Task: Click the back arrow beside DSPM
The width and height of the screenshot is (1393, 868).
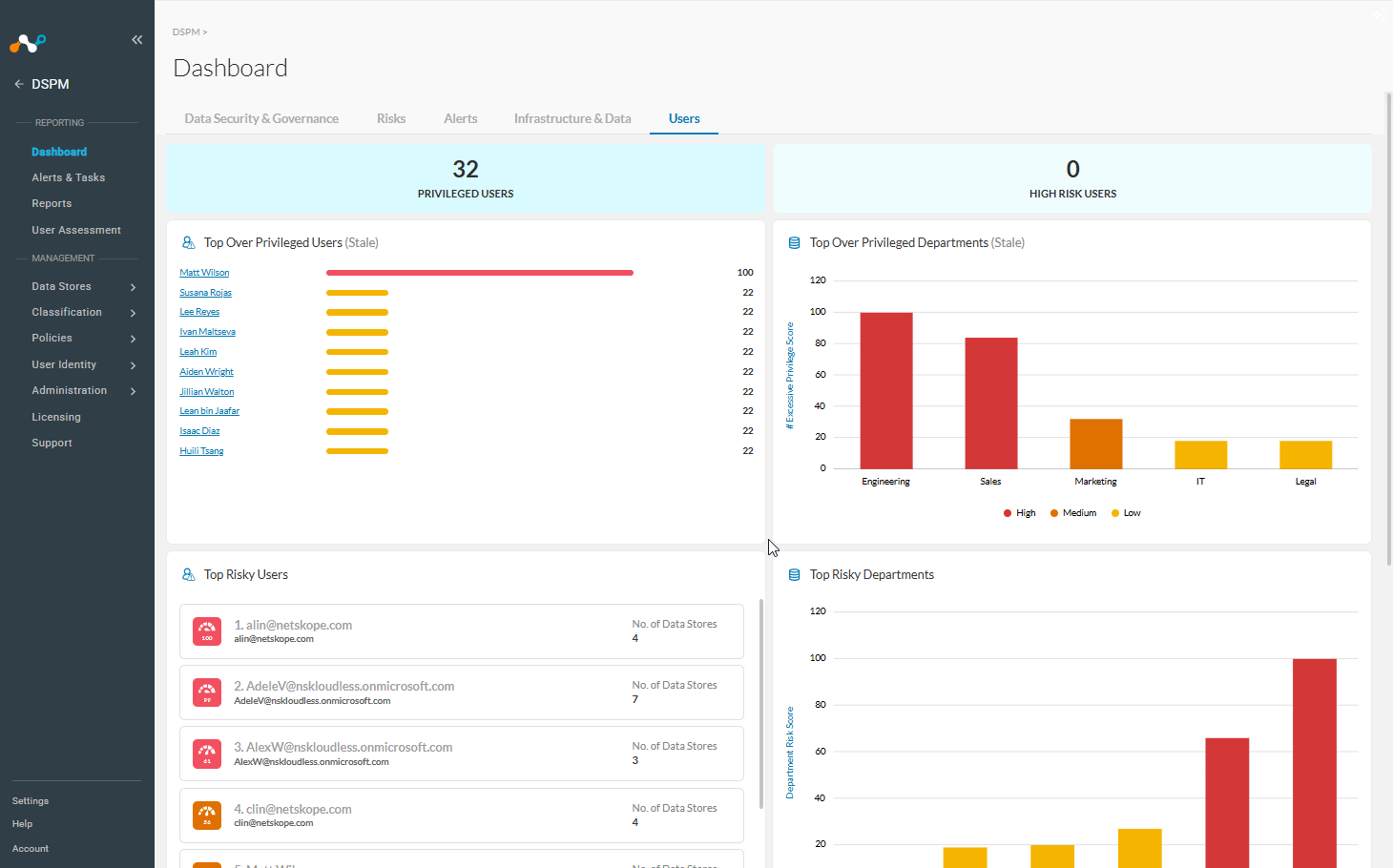Action: point(19,84)
